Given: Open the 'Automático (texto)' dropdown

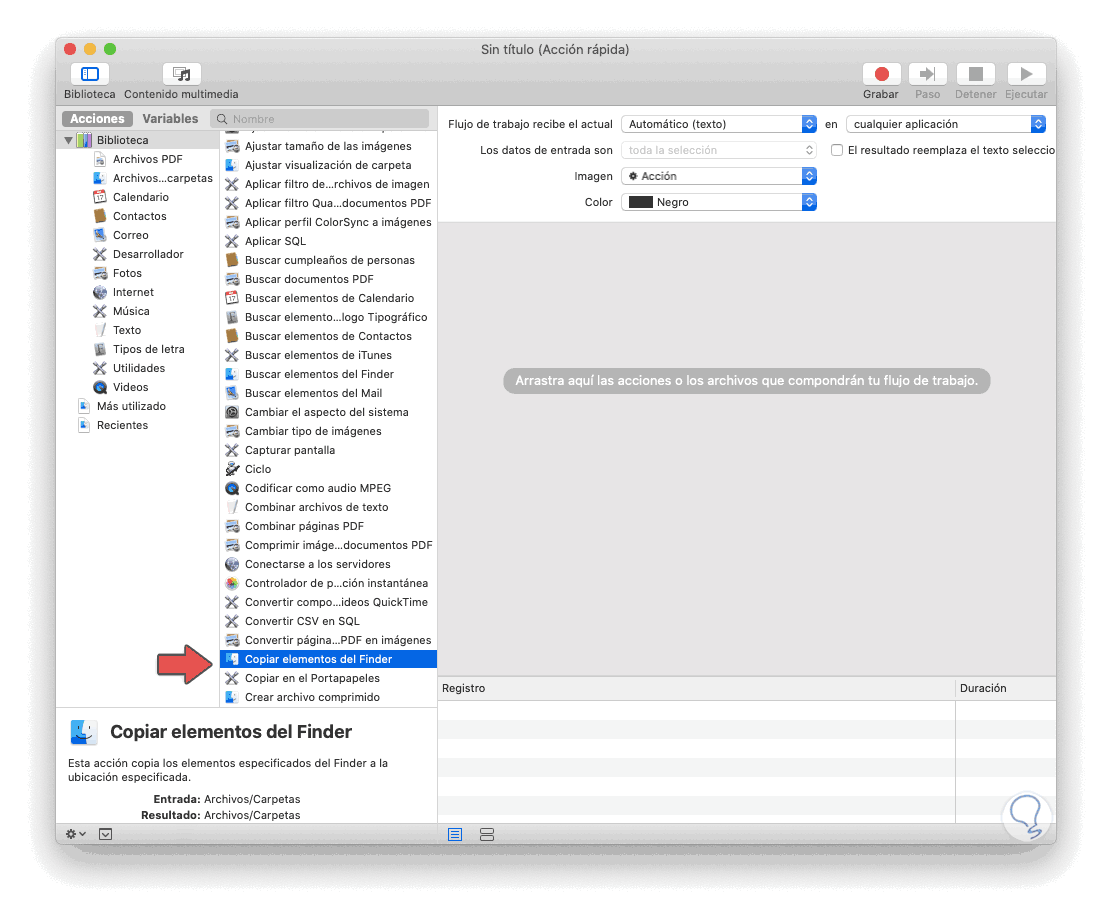Looking at the screenshot, I should tap(719, 124).
